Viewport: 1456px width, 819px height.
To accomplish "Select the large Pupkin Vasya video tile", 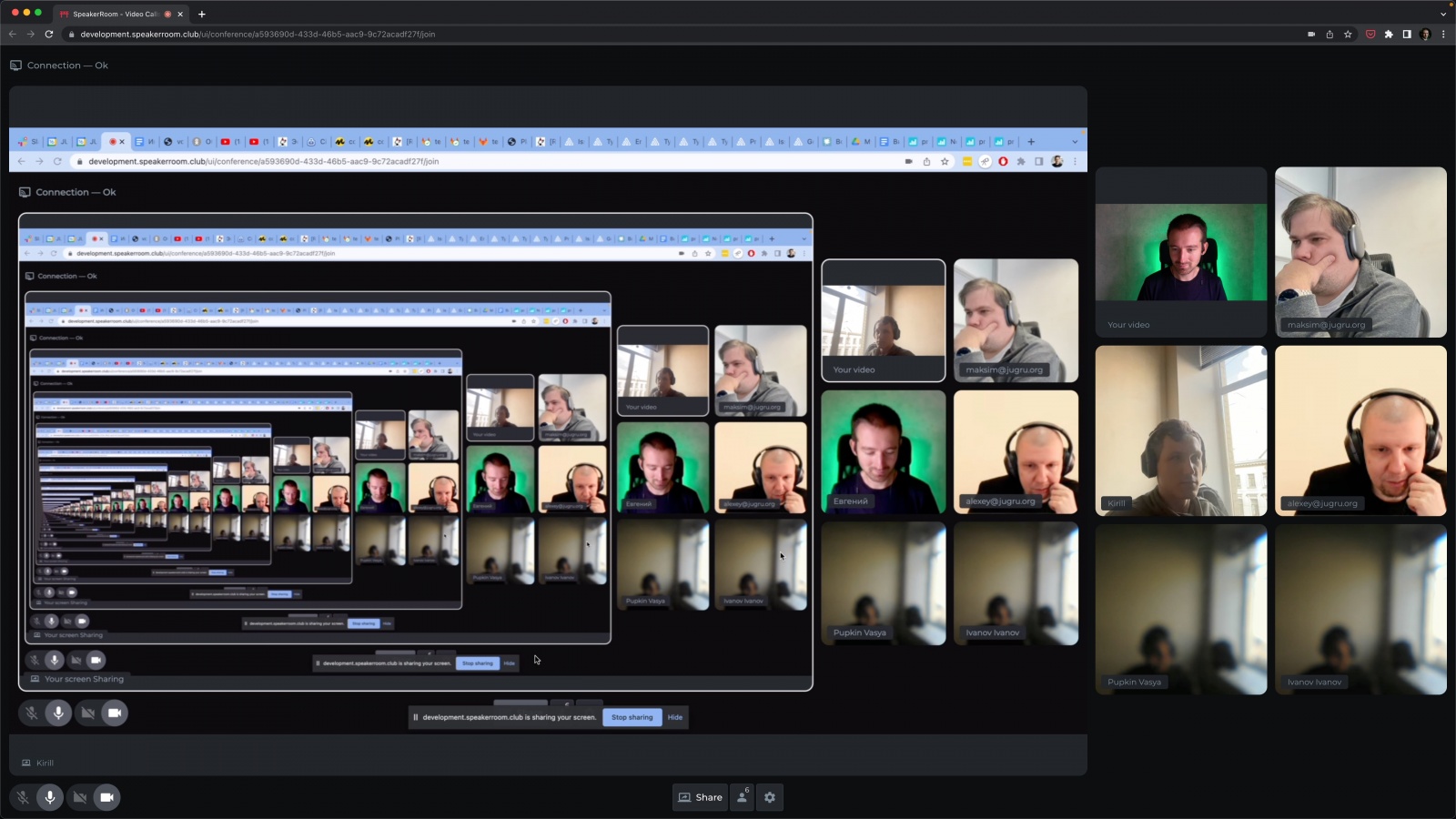I will point(1181,609).
